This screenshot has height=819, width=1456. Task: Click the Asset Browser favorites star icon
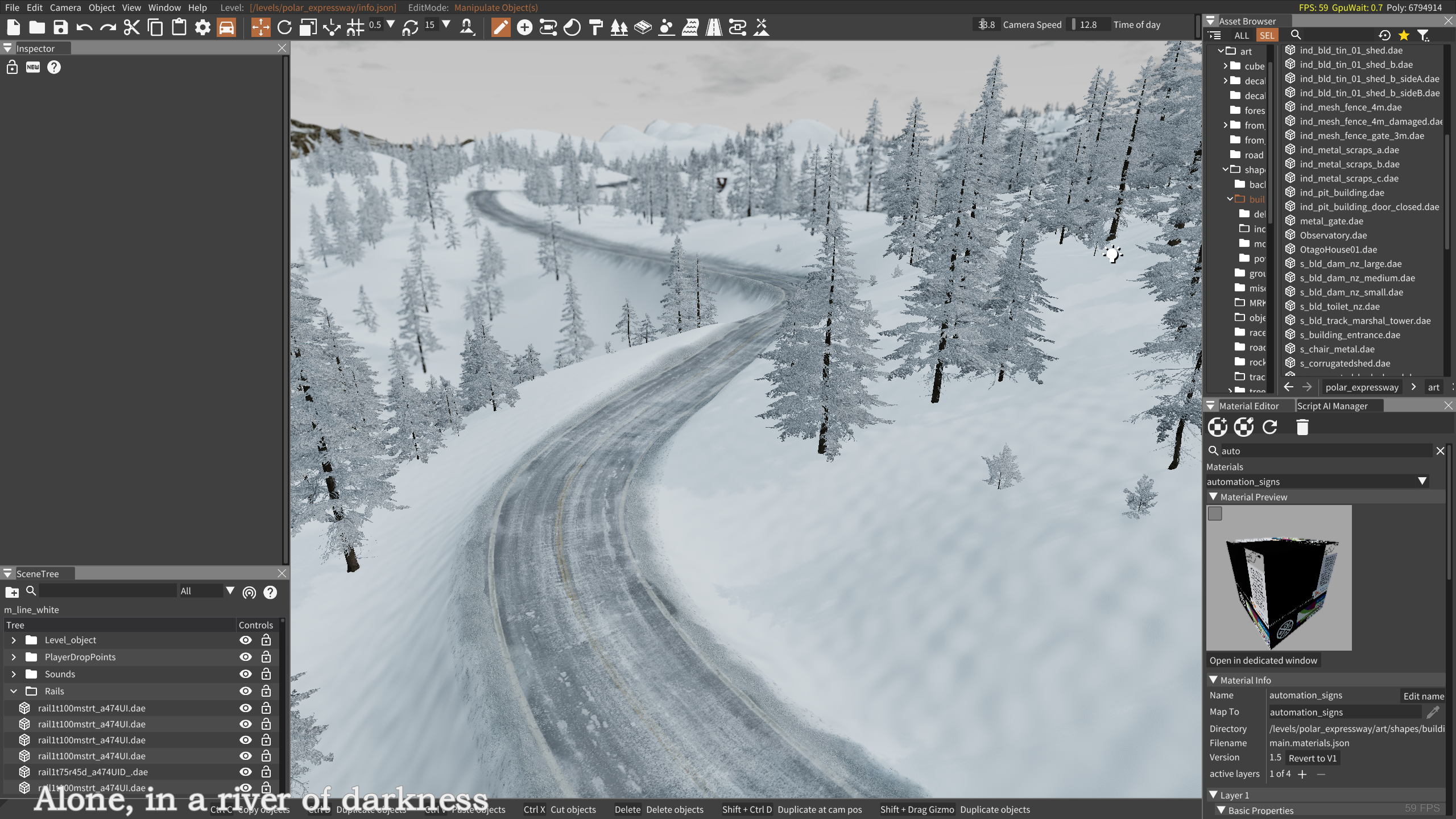[1404, 35]
